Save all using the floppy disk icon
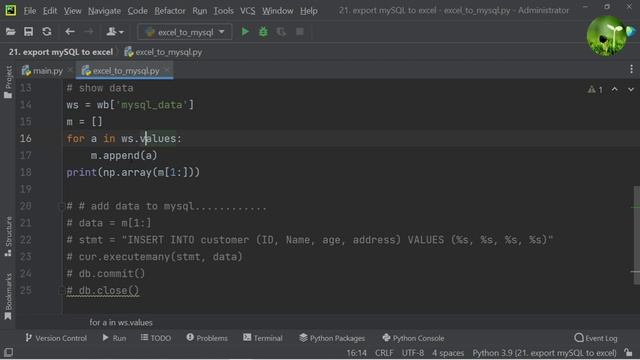The width and height of the screenshot is (640, 360). (29, 32)
